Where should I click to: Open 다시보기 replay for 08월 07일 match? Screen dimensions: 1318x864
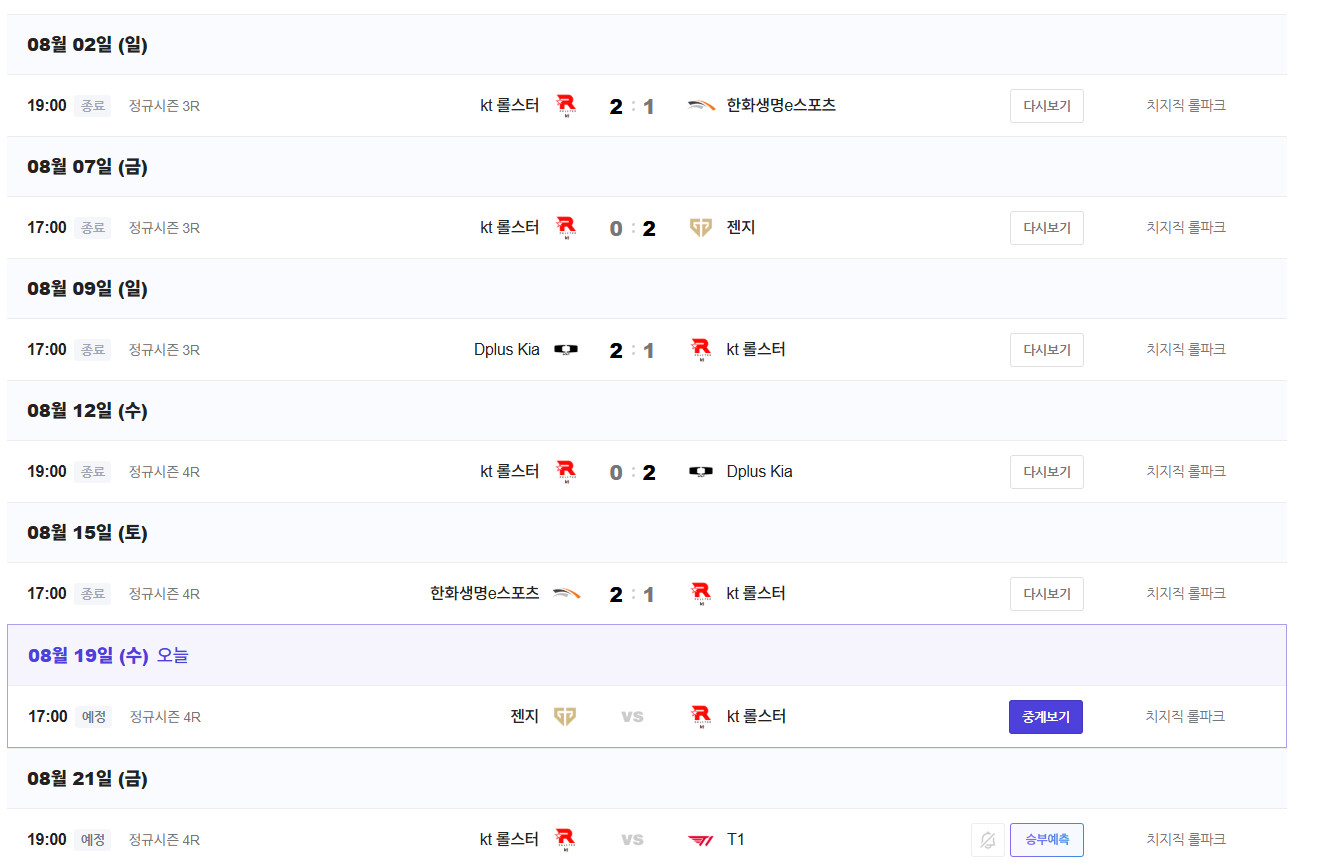1047,228
